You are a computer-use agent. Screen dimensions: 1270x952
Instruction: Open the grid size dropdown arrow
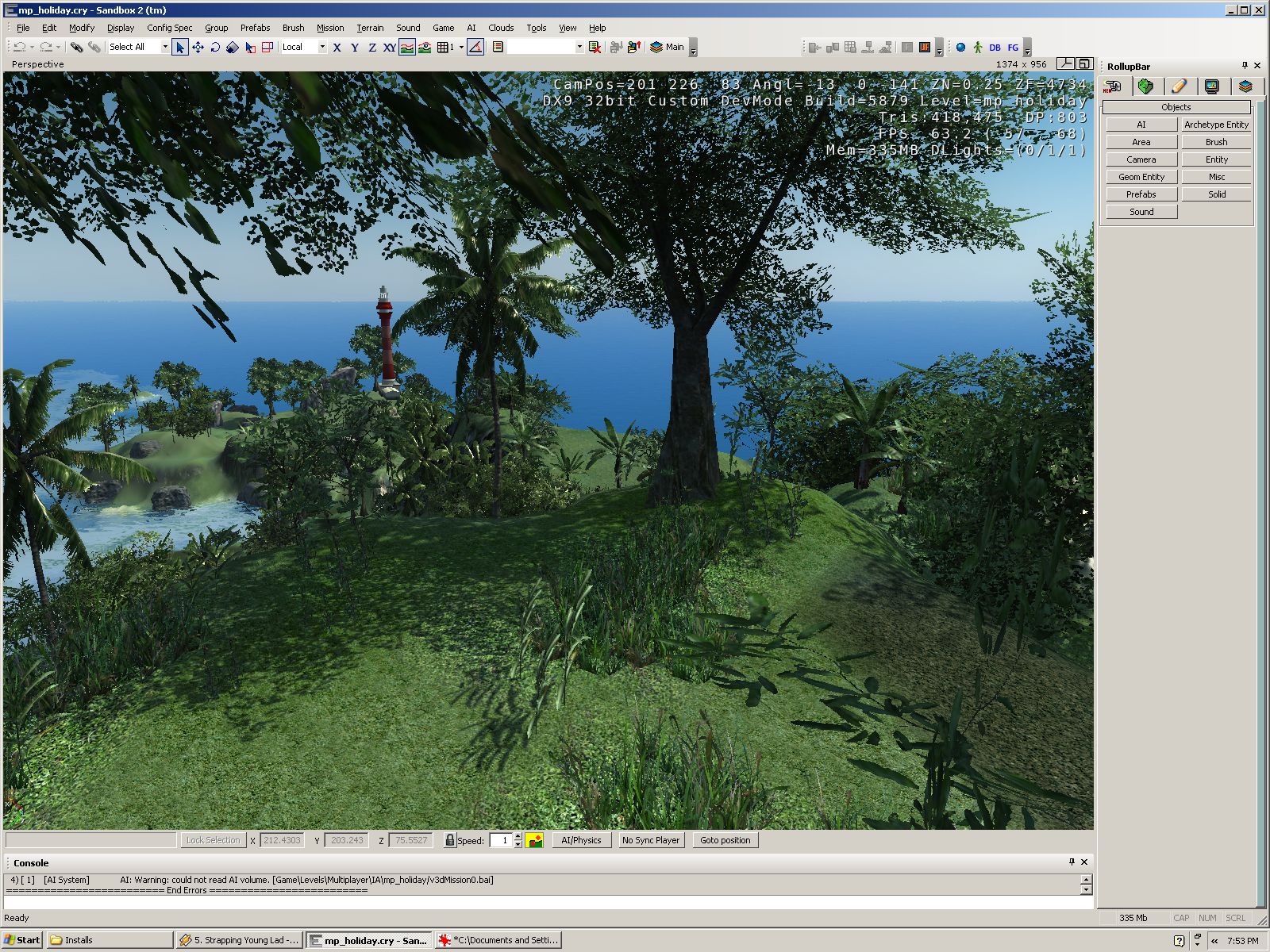point(461,47)
